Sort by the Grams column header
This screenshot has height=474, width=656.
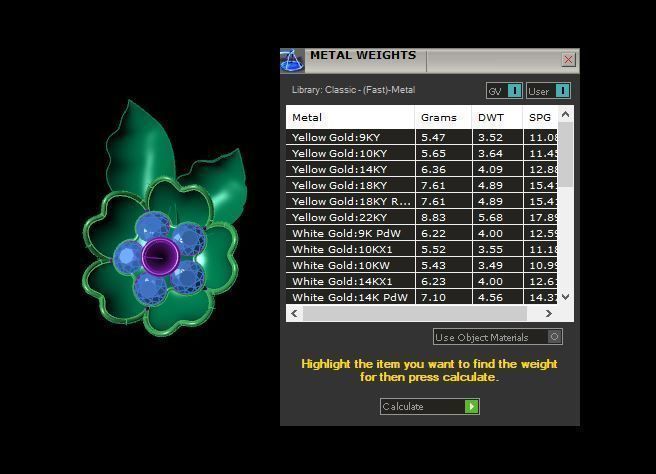(x=443, y=118)
